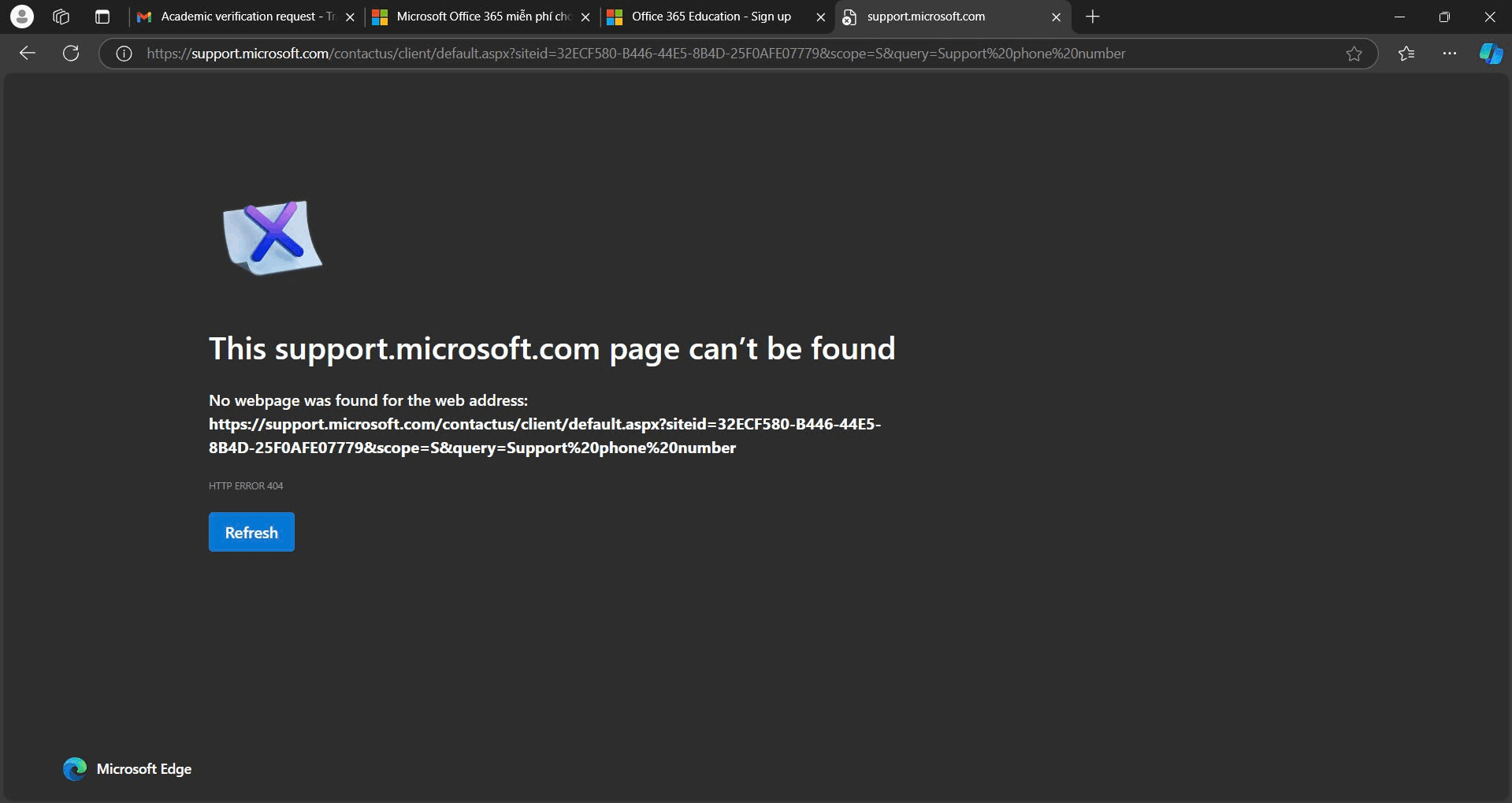Close the Edge browser window

(x=1489, y=17)
